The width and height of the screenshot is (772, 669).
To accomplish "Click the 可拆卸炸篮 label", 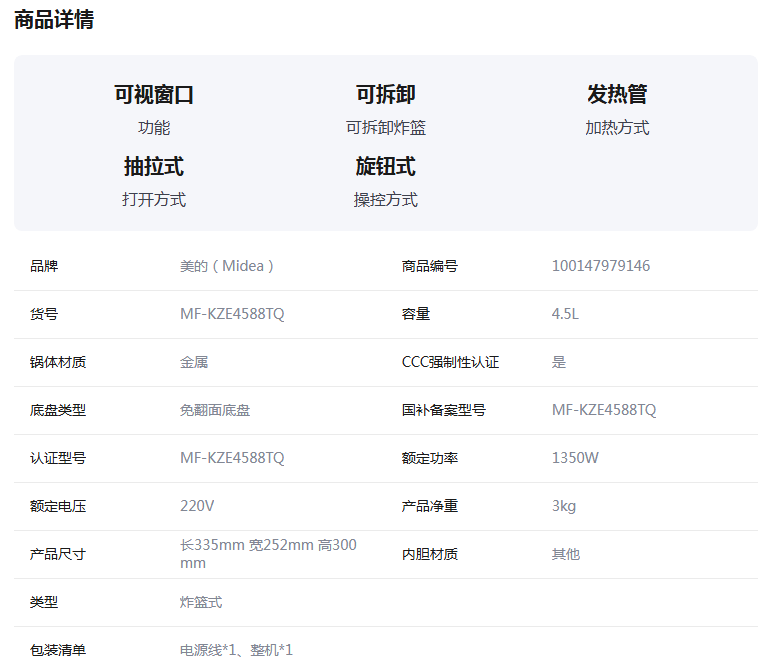I will [386, 128].
